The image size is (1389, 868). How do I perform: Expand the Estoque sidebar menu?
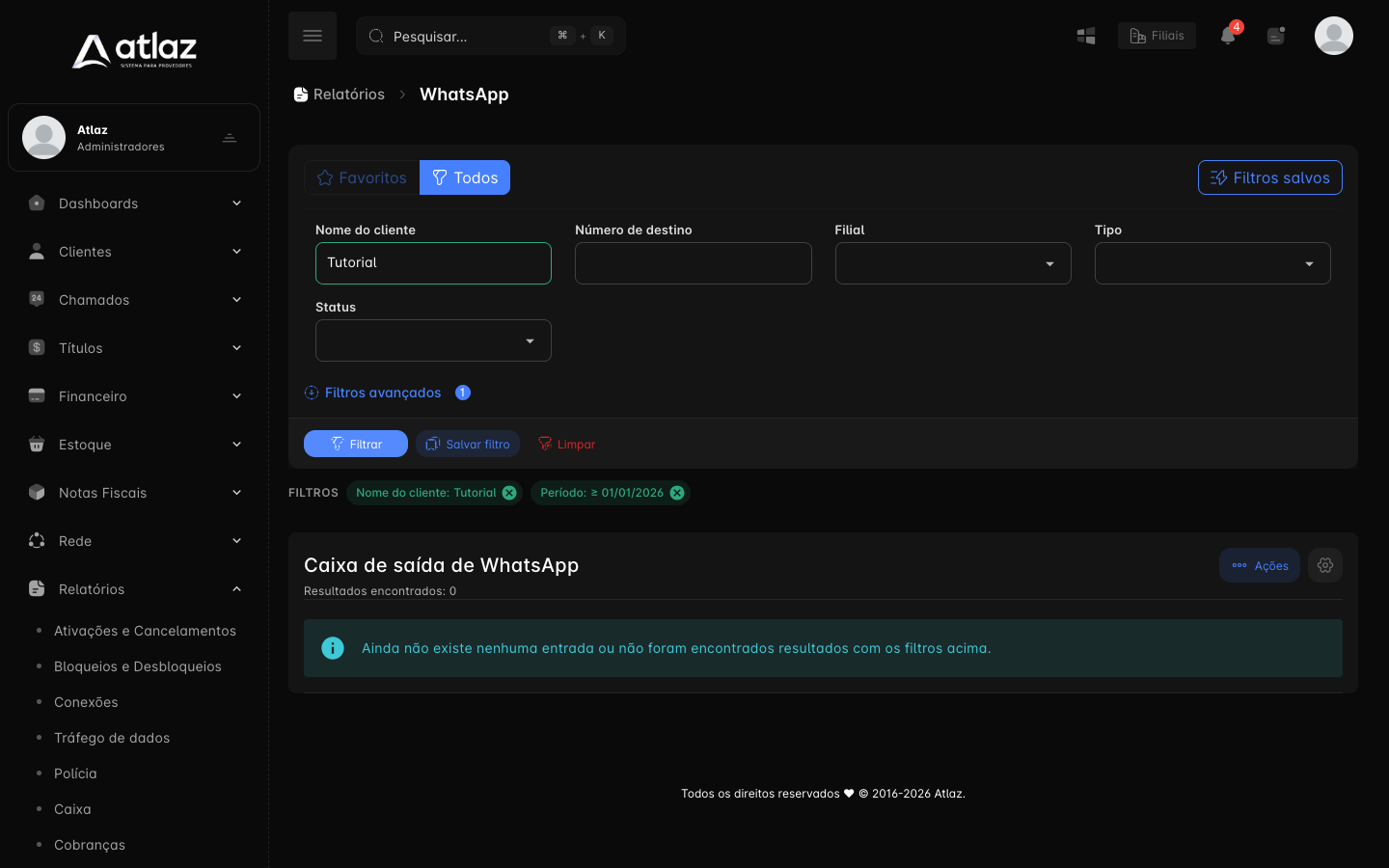pos(134,445)
